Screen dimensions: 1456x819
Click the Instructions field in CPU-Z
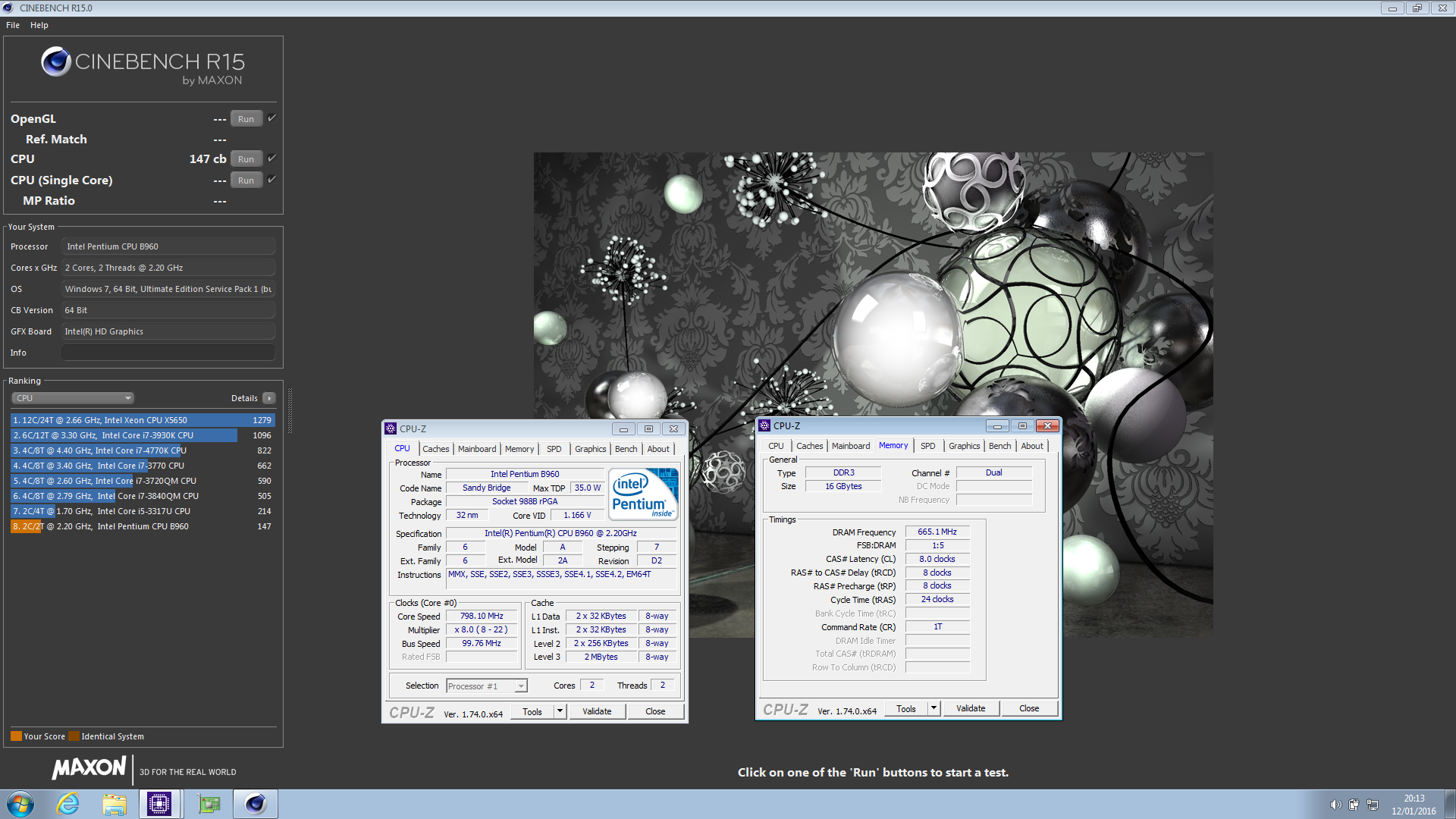coord(561,579)
